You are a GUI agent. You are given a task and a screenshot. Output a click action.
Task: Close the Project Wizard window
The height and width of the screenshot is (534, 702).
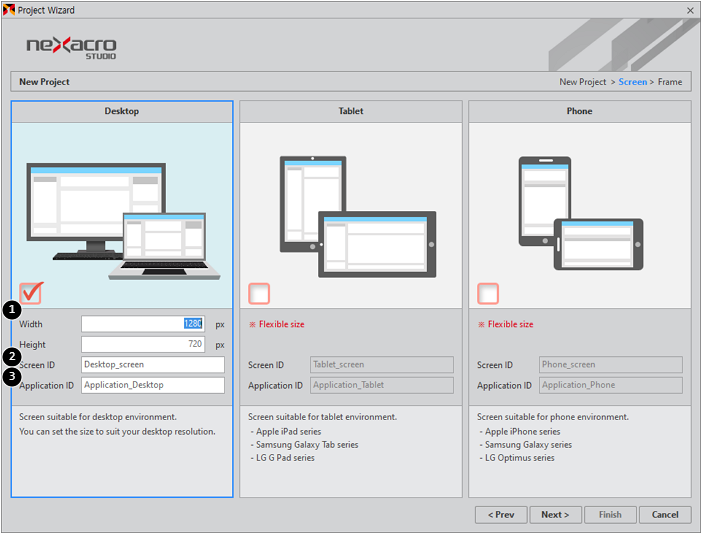point(690,10)
